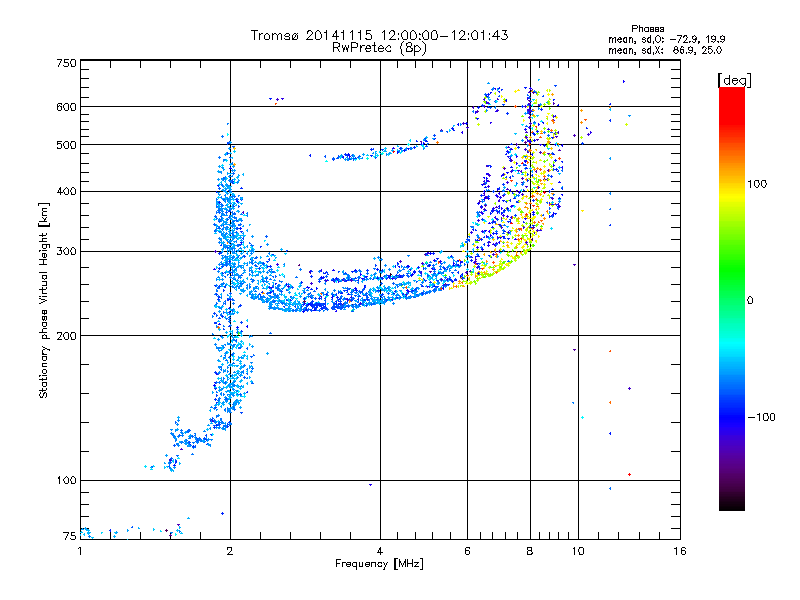Click the x-axis tick label '10'
800x600 pixels.
tap(578, 551)
